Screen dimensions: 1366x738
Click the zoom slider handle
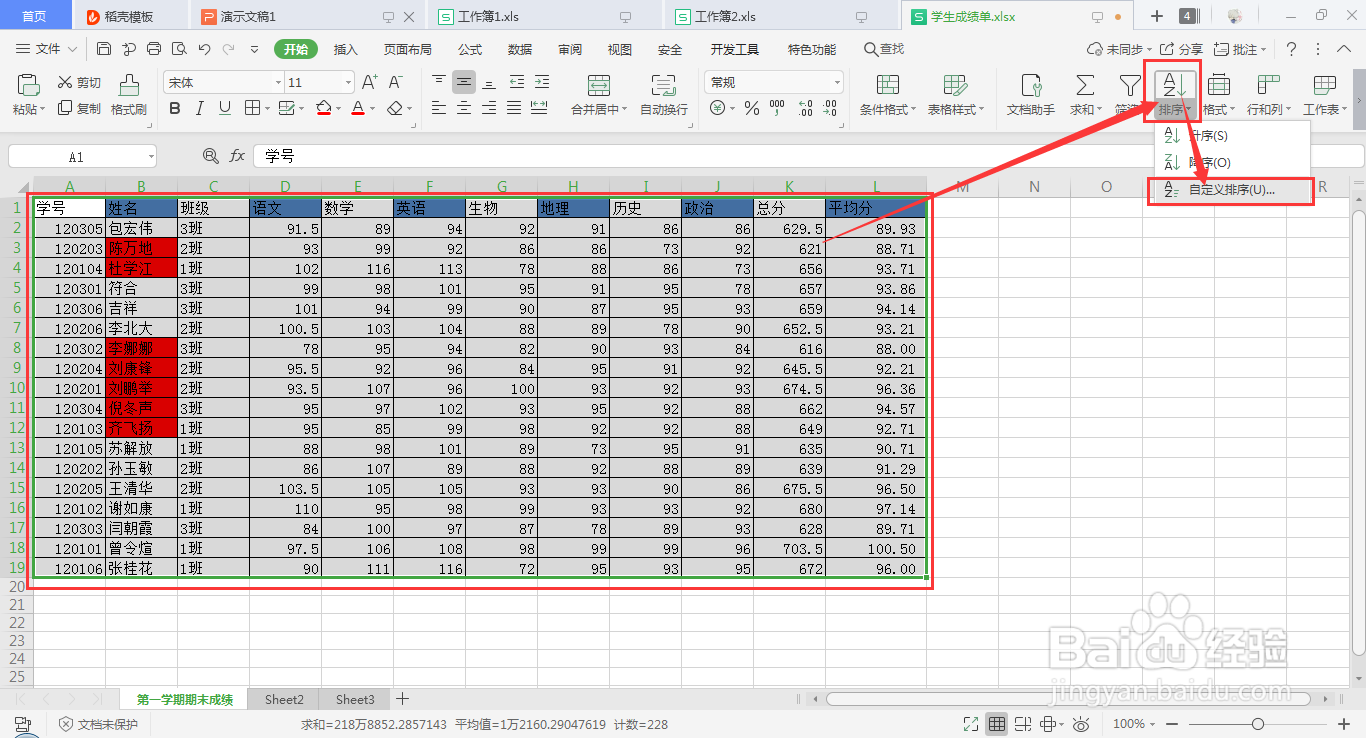tap(1258, 724)
